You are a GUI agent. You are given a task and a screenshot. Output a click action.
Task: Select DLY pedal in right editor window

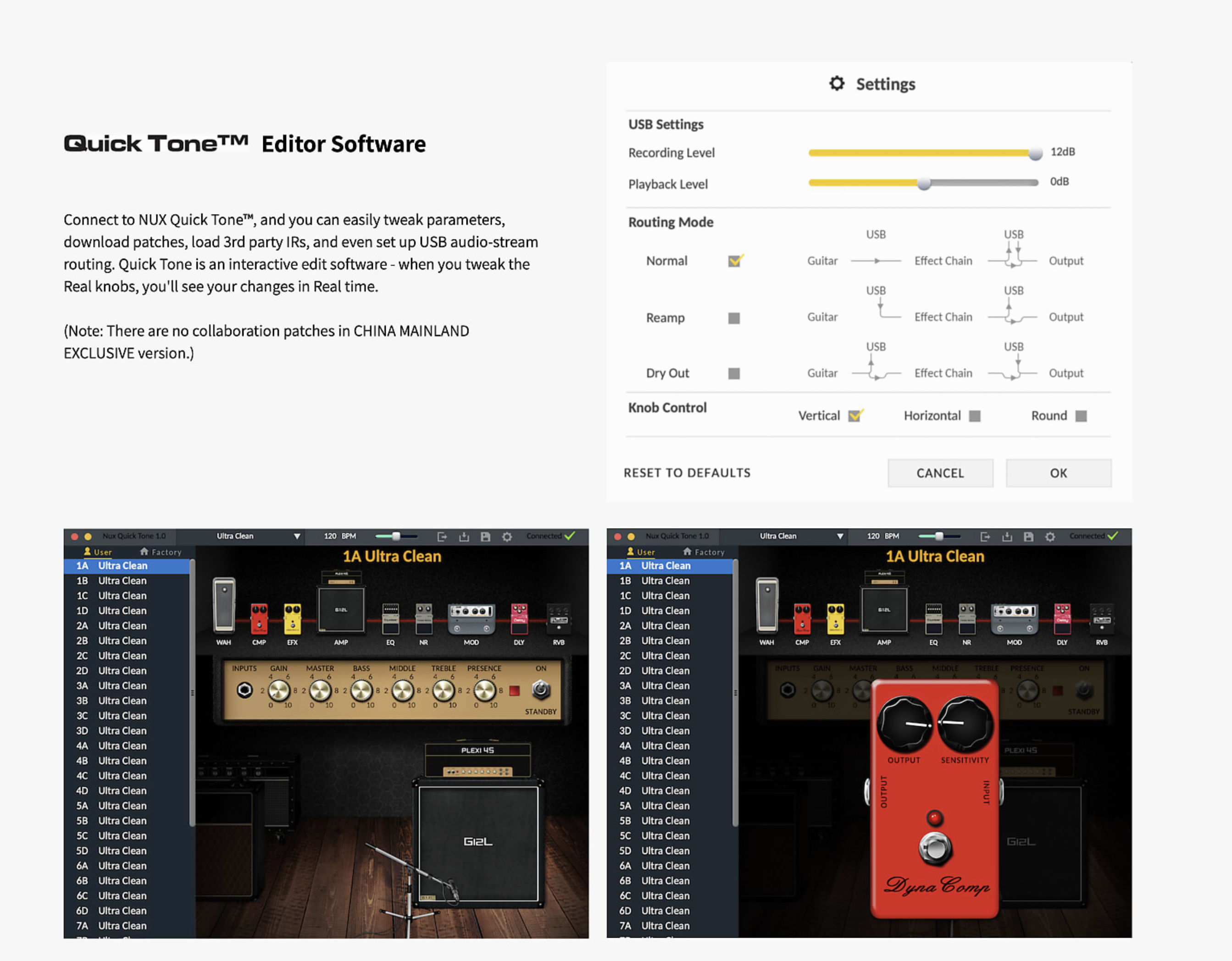click(1062, 619)
